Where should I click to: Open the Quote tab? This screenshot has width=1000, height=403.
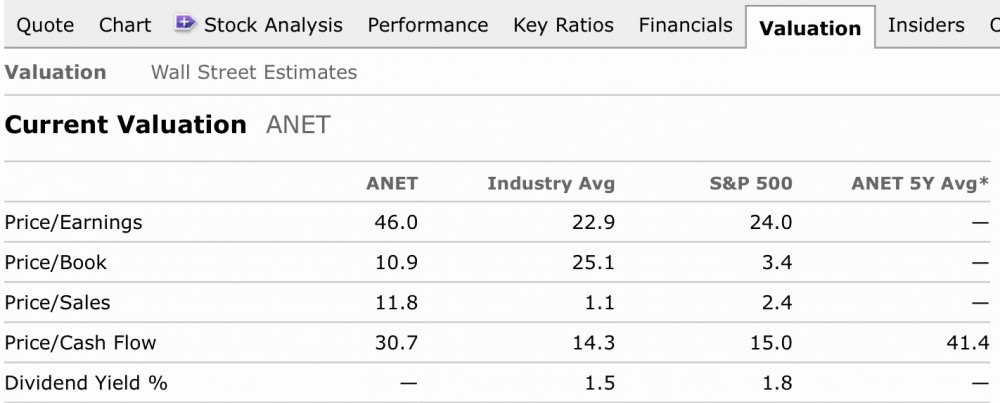pyautogui.click(x=45, y=25)
